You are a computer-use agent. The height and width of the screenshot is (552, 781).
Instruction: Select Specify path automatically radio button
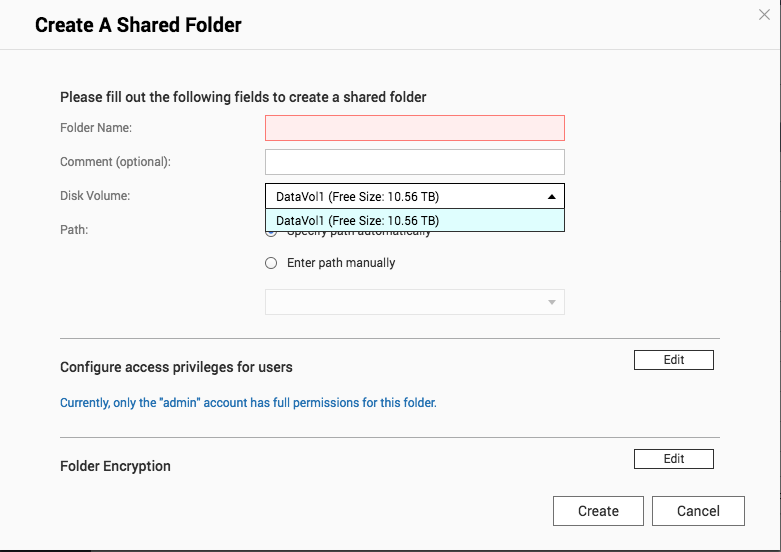point(271,233)
